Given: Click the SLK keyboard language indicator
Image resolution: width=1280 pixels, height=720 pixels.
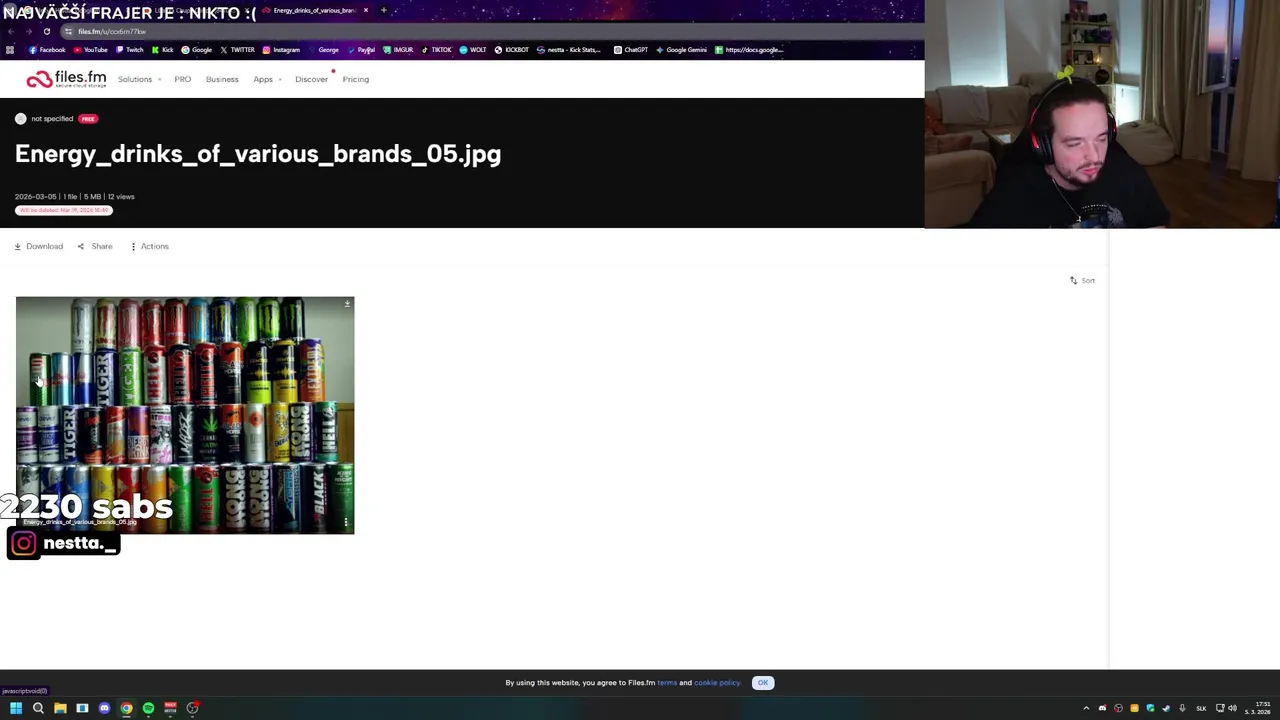Looking at the screenshot, I should tap(1201, 708).
